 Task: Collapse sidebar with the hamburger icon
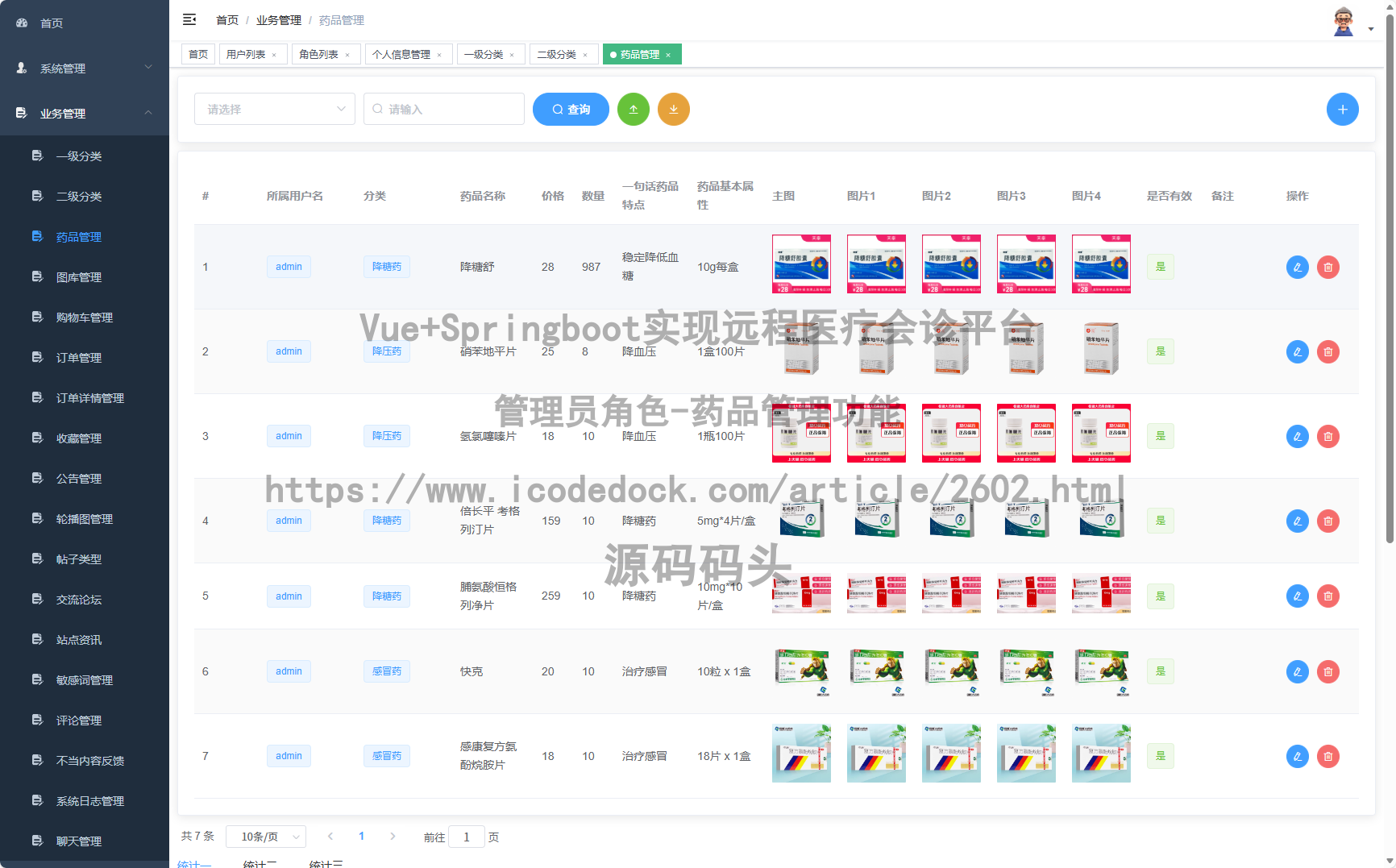tap(189, 20)
